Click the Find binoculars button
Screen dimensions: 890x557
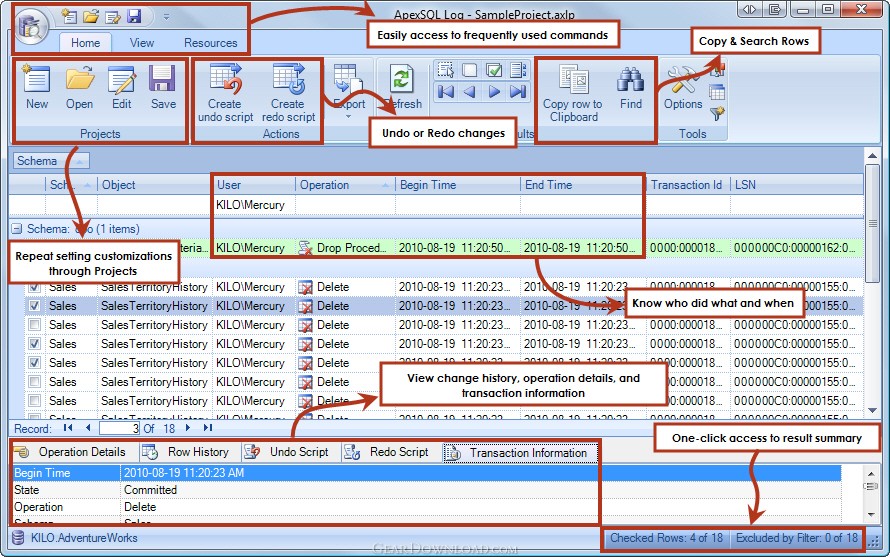(x=631, y=87)
